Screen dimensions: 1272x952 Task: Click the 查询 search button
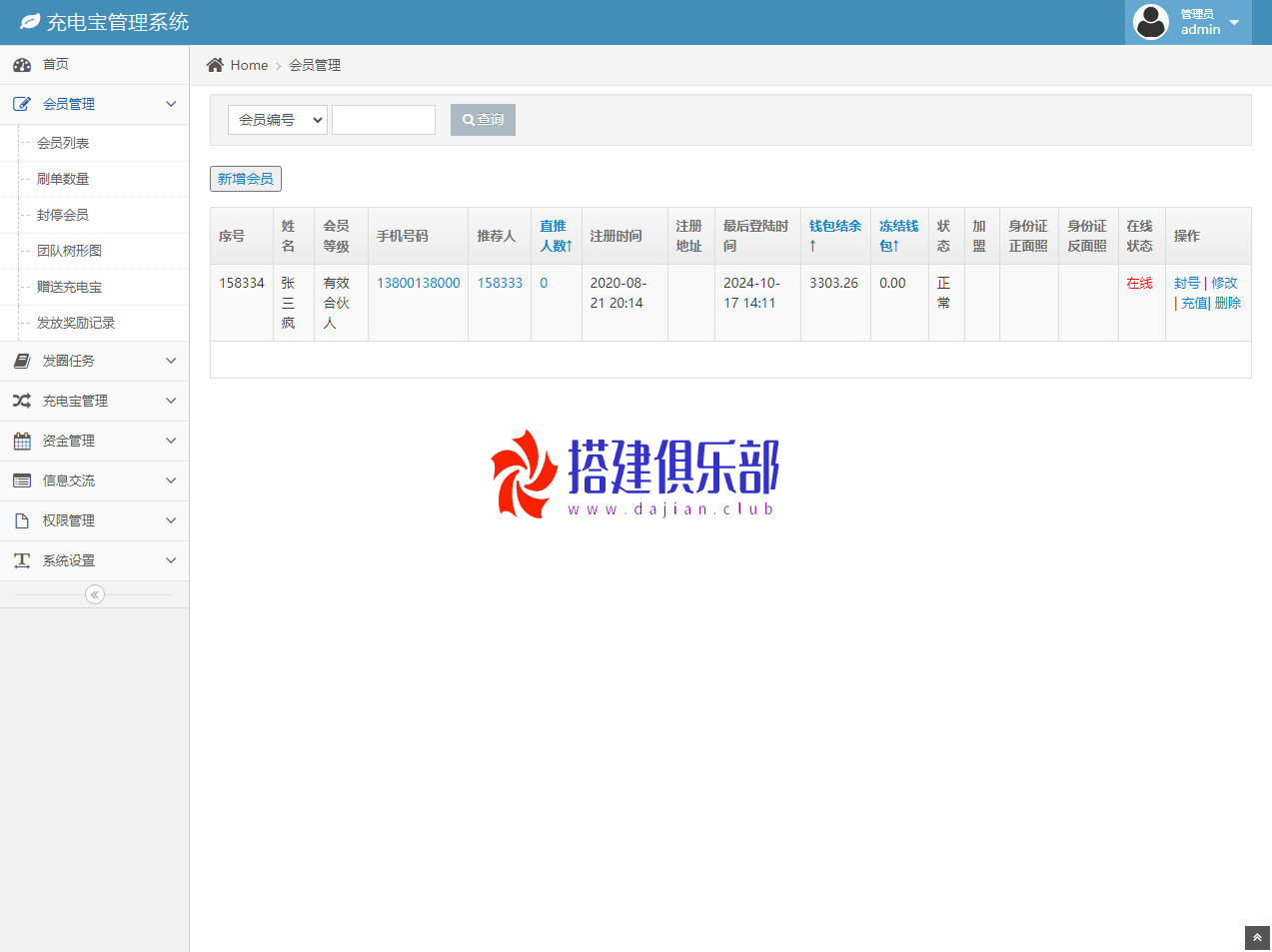pos(483,120)
